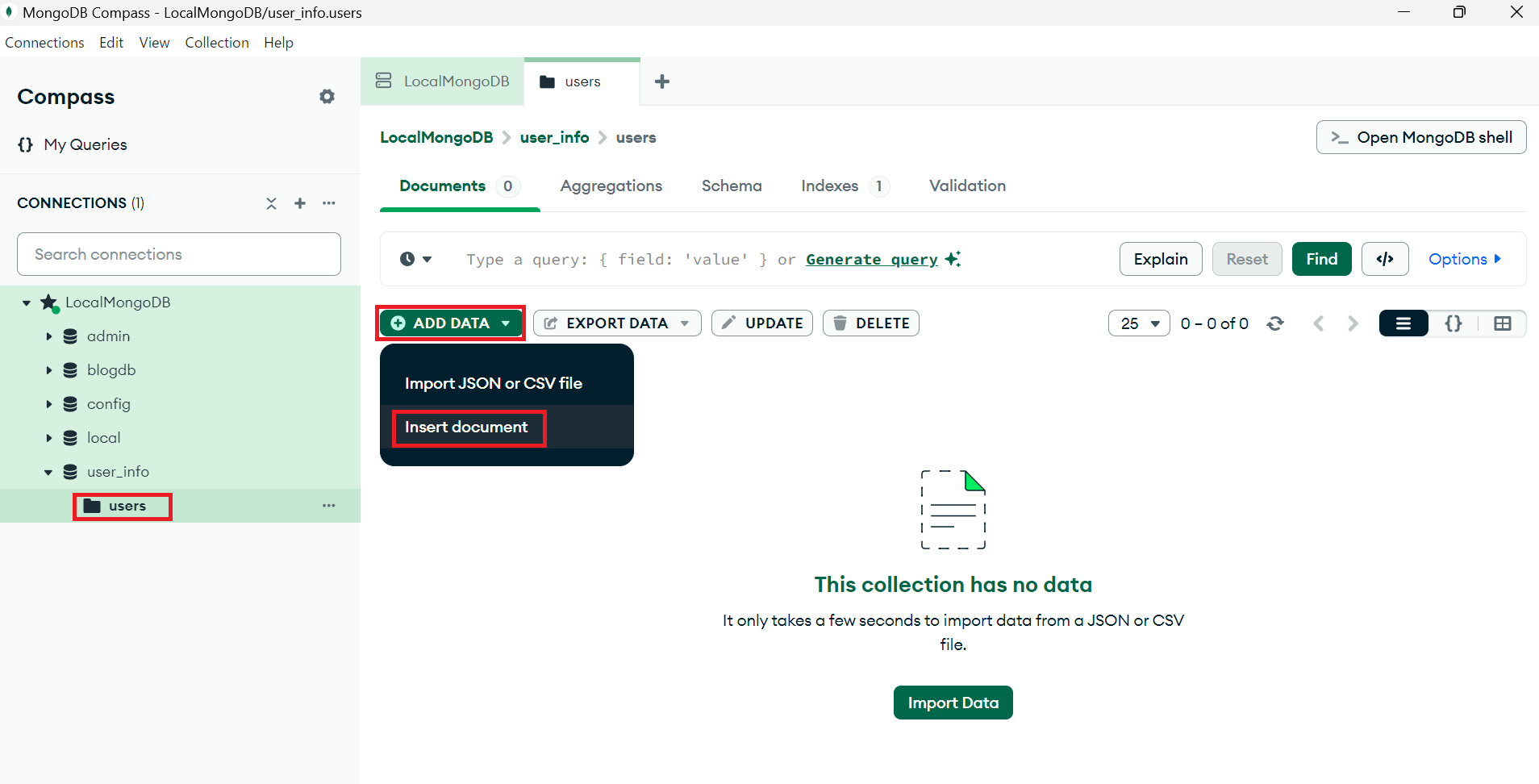Click the local database icon

point(70,438)
